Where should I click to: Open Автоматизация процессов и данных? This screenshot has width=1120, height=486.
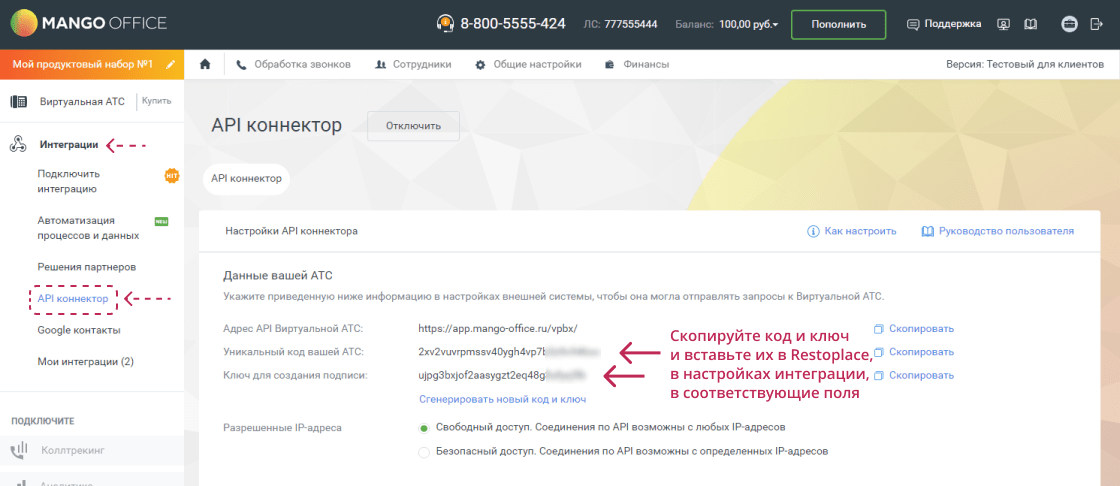[x=88, y=228]
